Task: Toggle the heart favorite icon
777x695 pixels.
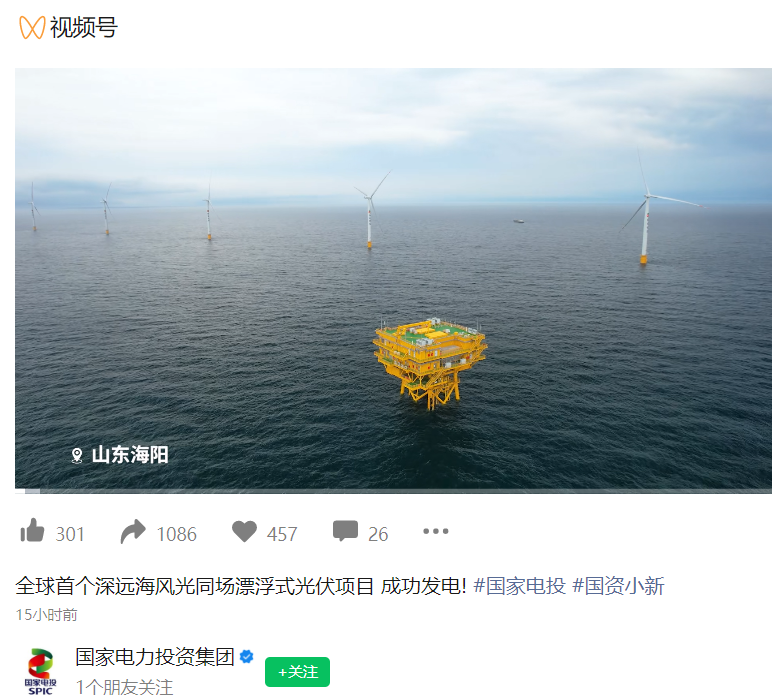Action: click(x=244, y=532)
